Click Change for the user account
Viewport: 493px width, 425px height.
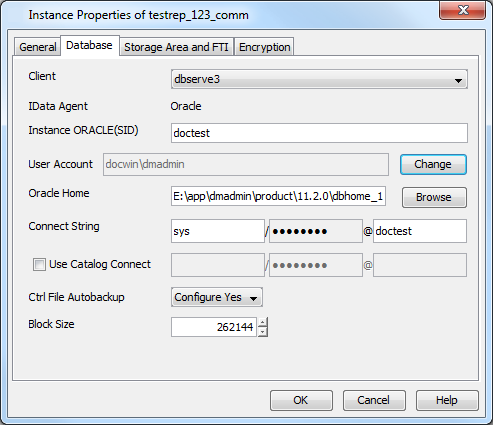(x=433, y=164)
